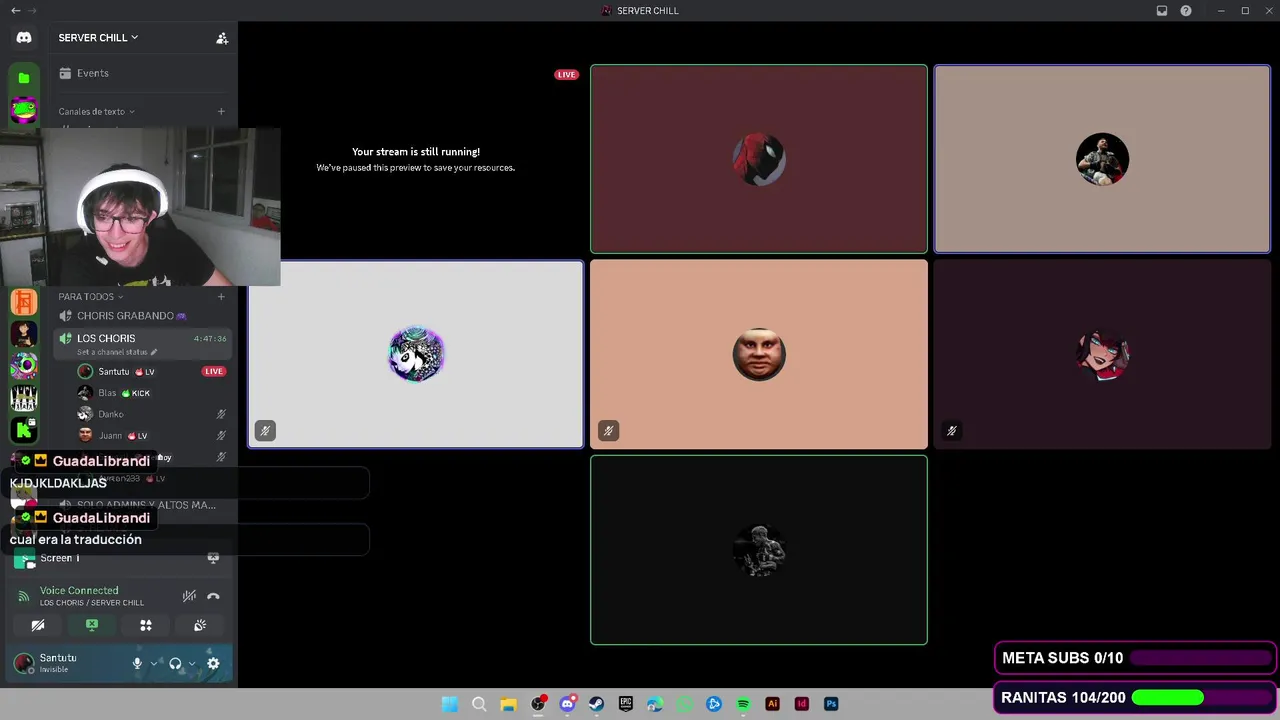Open the invite people icon beside SERVER CHILL
Screen dimensions: 1280x720
pos(222,38)
